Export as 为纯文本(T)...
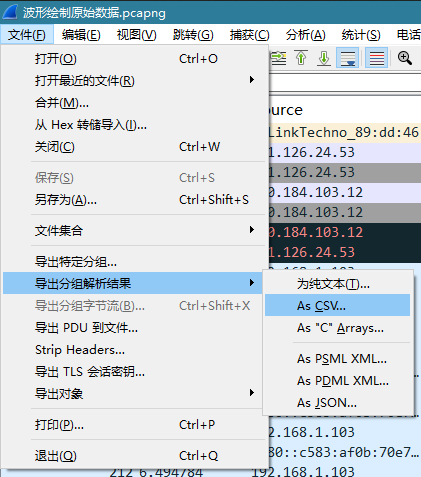Image resolution: width=421 pixels, height=477 pixels. (337, 284)
